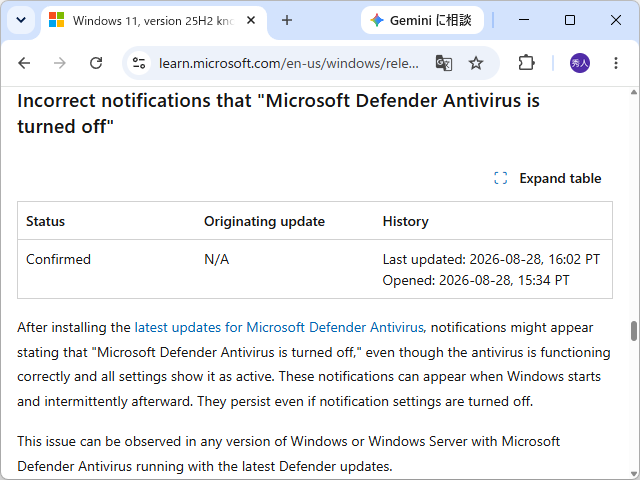640x480 pixels.
Task: Click the scrollbar down arrow
Action: click(633, 473)
